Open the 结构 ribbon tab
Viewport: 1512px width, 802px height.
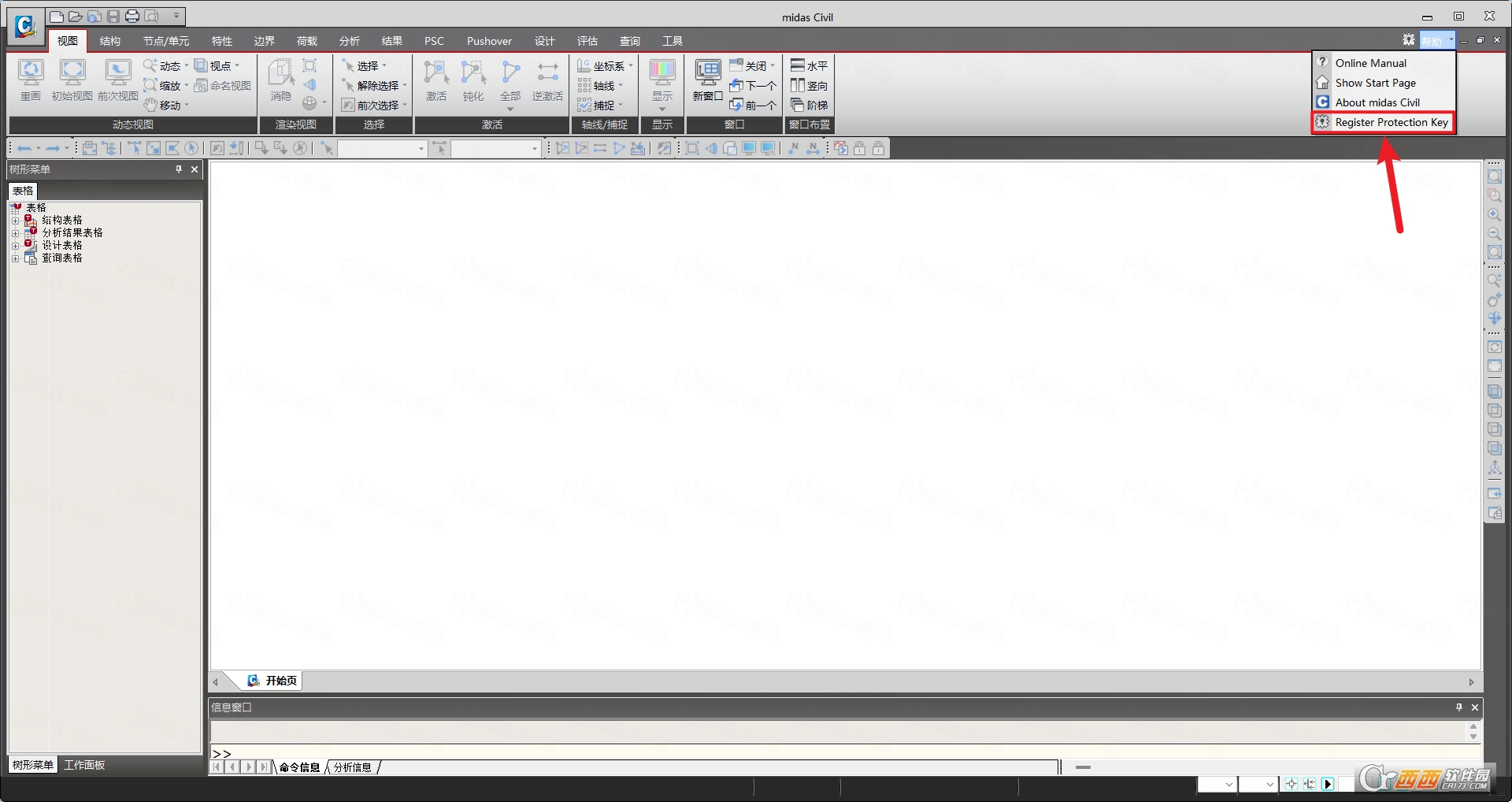110,41
